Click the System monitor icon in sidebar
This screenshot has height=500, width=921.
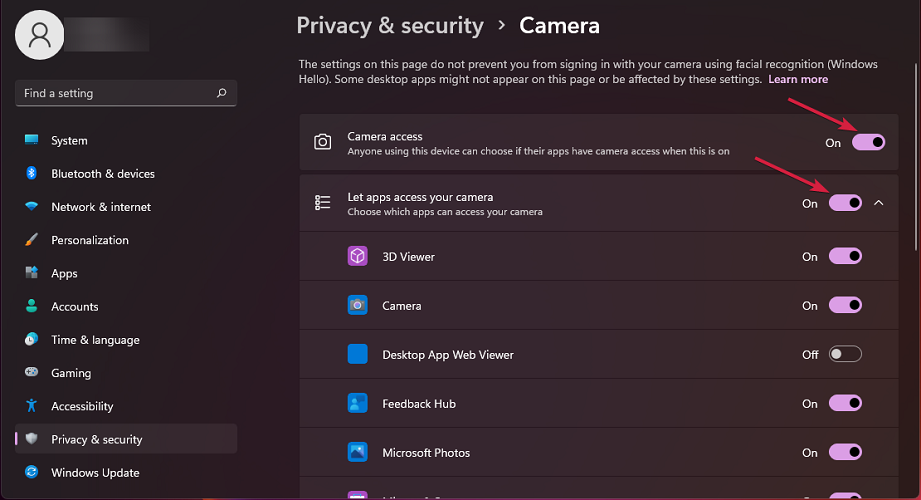point(32,140)
